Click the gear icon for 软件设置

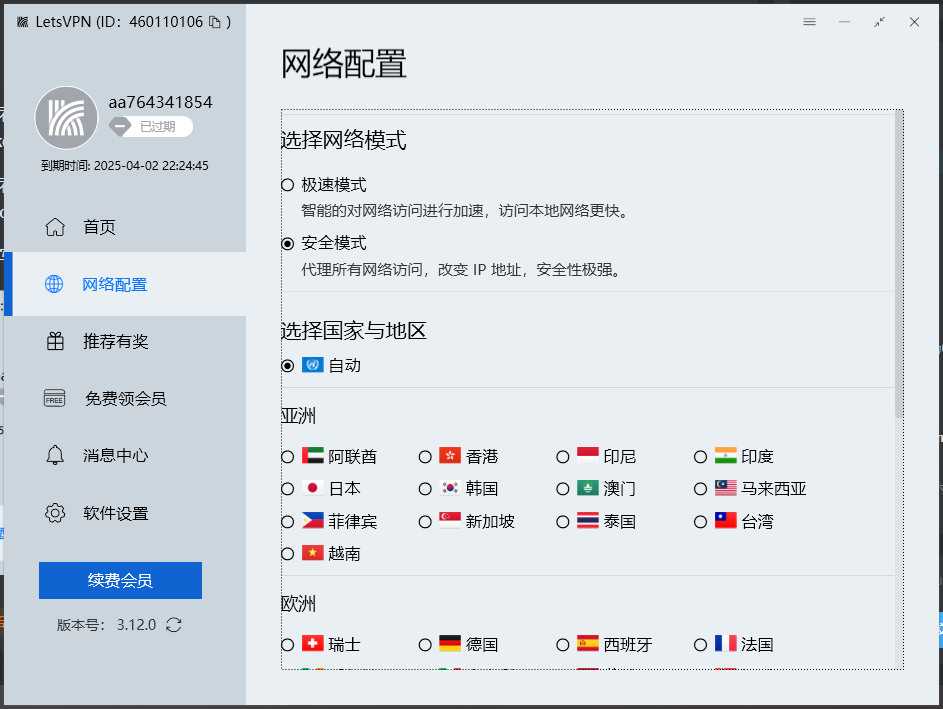(x=55, y=513)
